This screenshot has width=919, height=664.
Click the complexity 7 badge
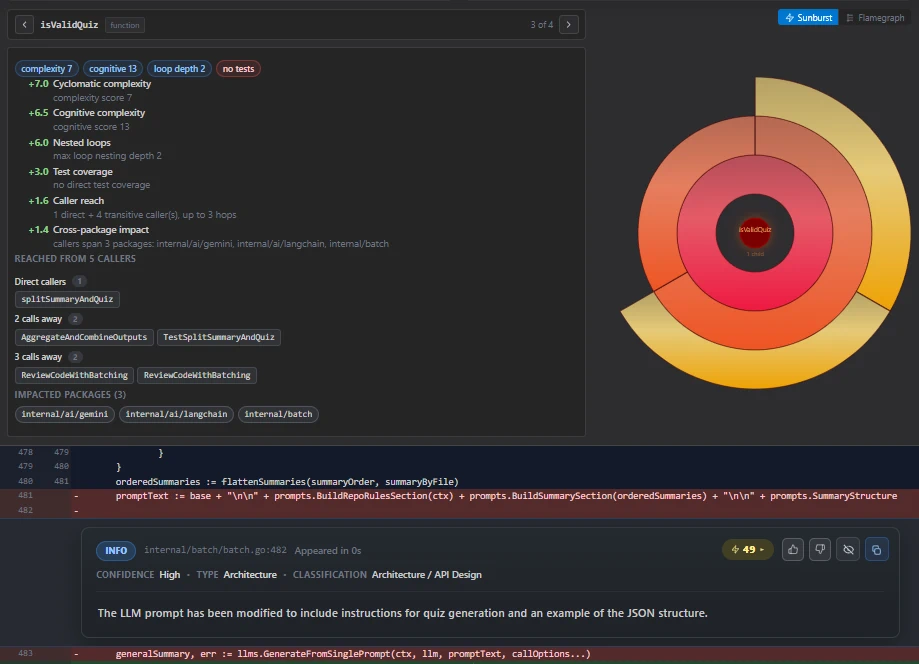[x=46, y=69]
